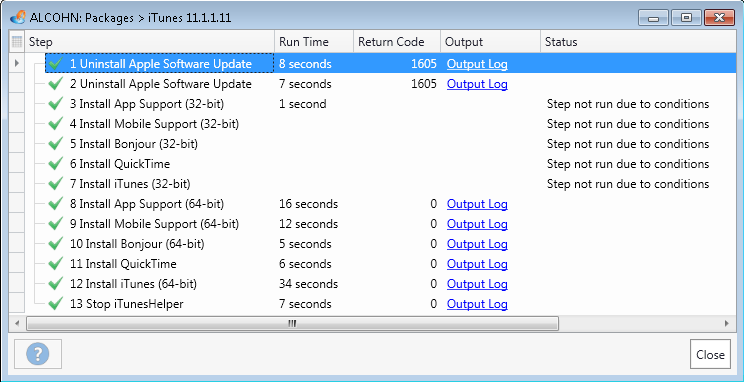Select step 2 Uninstall Apple Software Update
This screenshot has height=382, width=744.
tap(160, 84)
